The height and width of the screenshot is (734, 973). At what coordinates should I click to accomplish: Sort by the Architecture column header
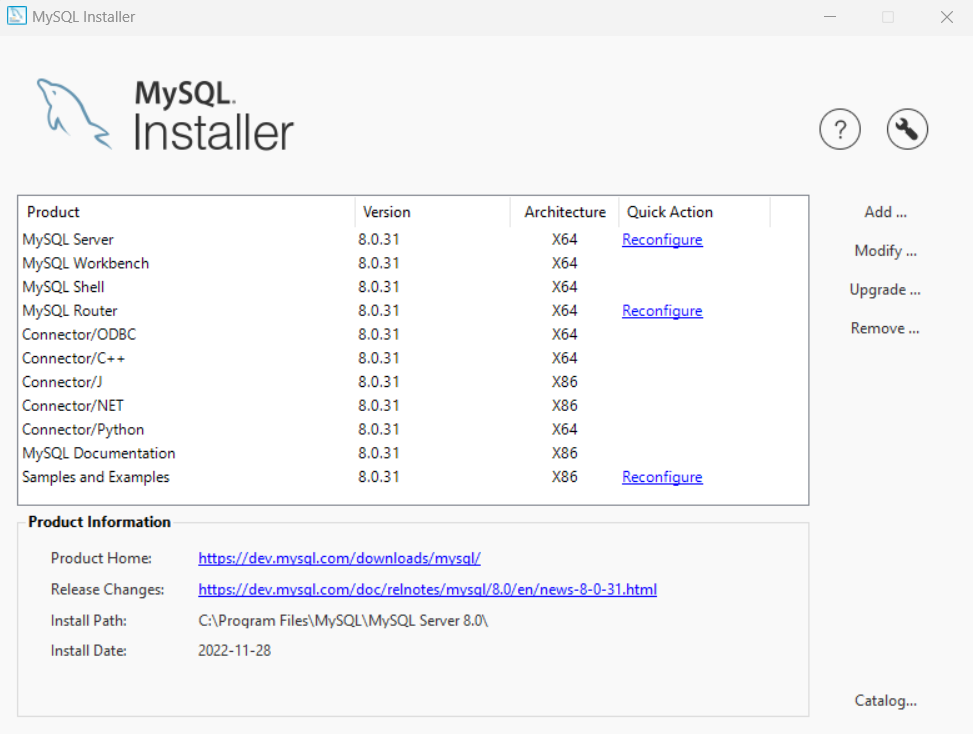[x=565, y=212]
